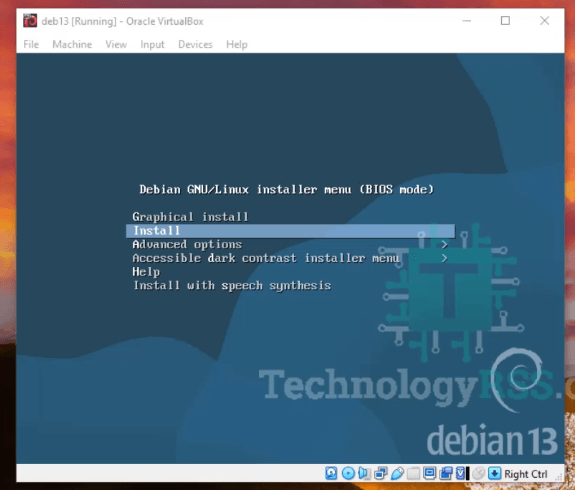Click the window resize grip at bottom-right corner

pos(558,477)
